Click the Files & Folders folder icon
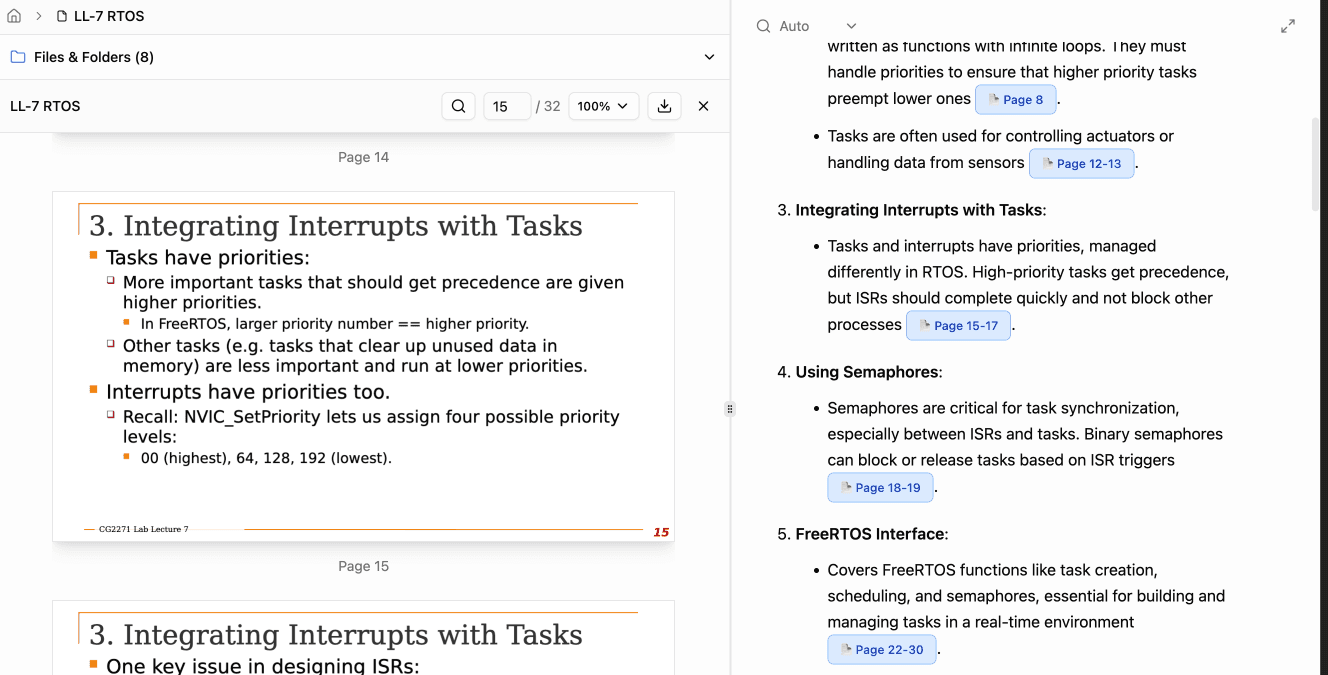The image size is (1328, 675). tap(18, 57)
